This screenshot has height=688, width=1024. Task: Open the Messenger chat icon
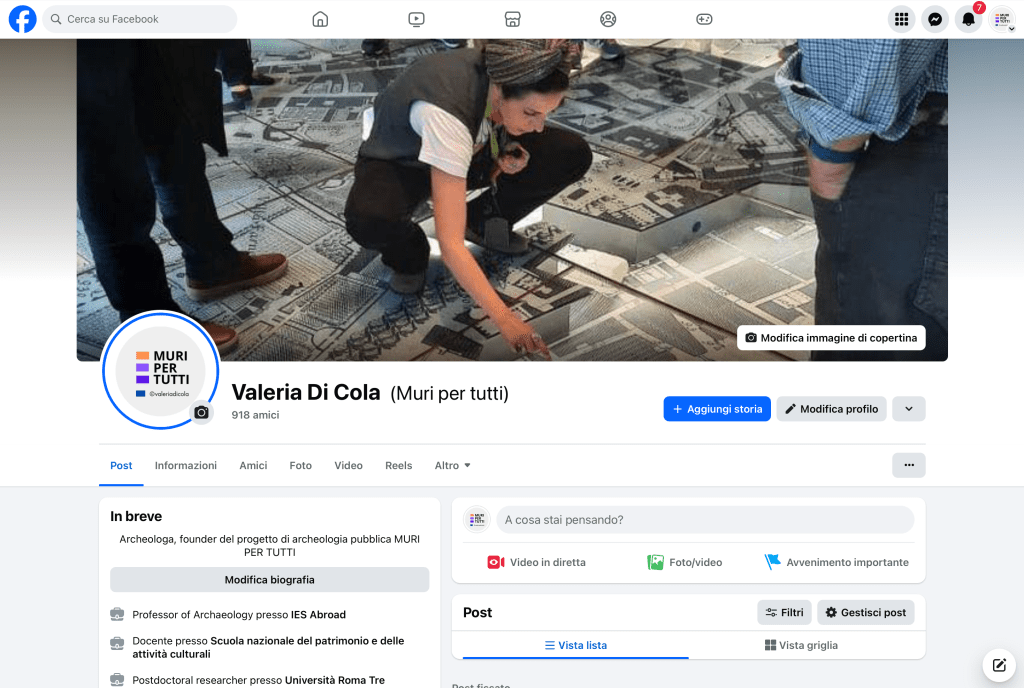(935, 19)
